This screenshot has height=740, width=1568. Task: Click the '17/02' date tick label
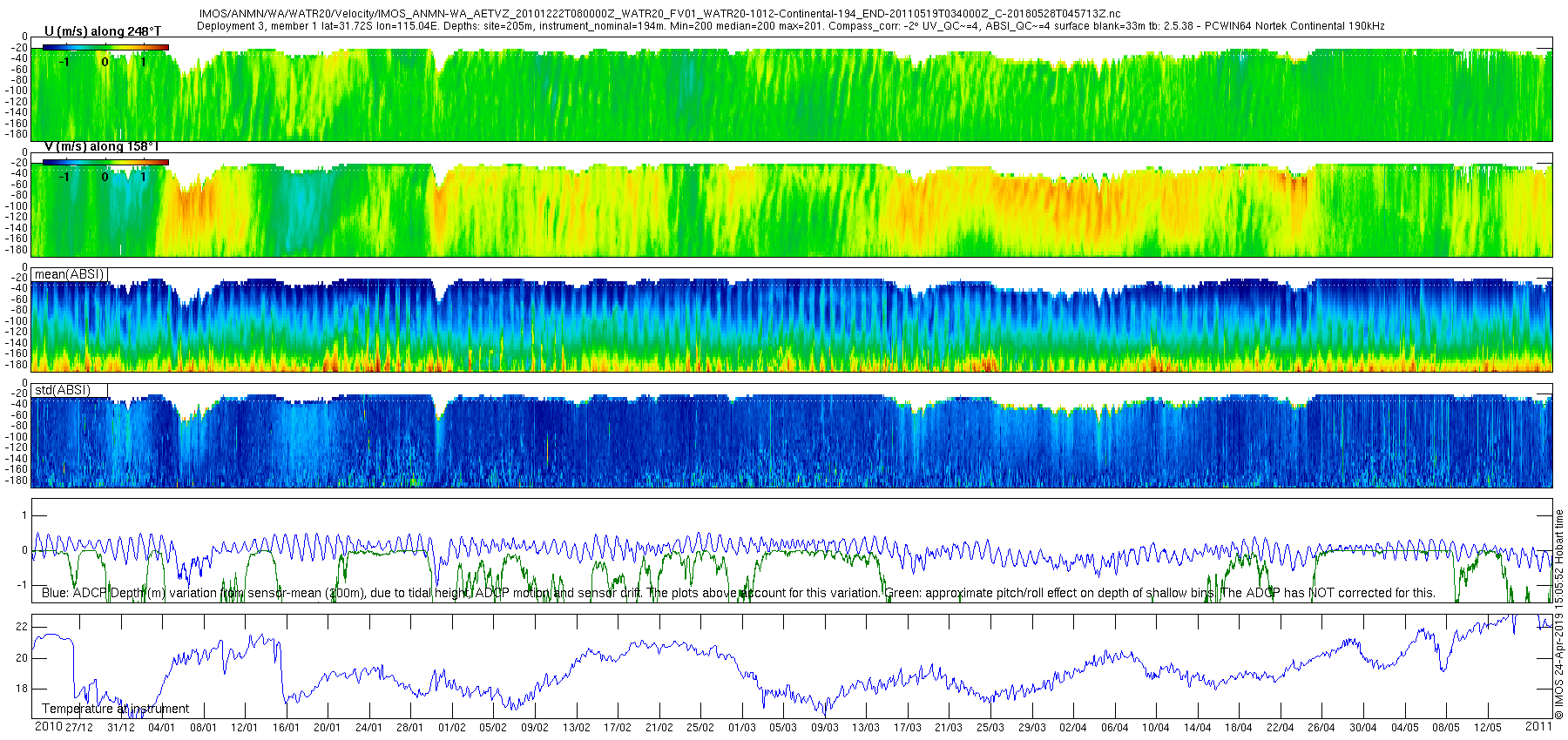[618, 728]
